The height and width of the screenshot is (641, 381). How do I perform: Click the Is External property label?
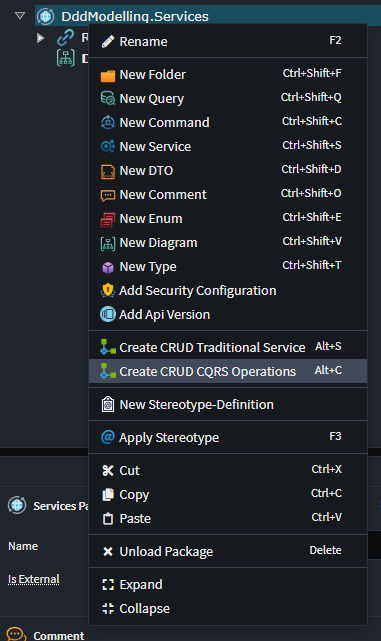pos(34,579)
